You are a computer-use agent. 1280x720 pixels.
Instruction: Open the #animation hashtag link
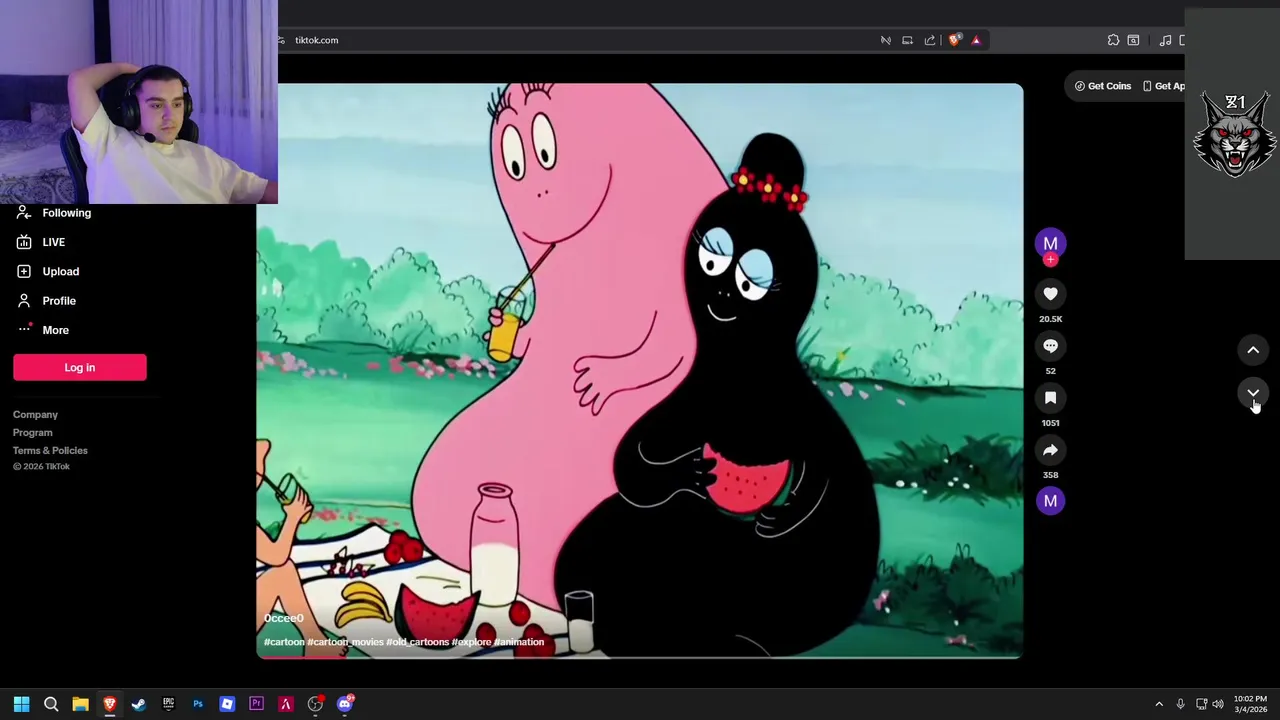519,642
